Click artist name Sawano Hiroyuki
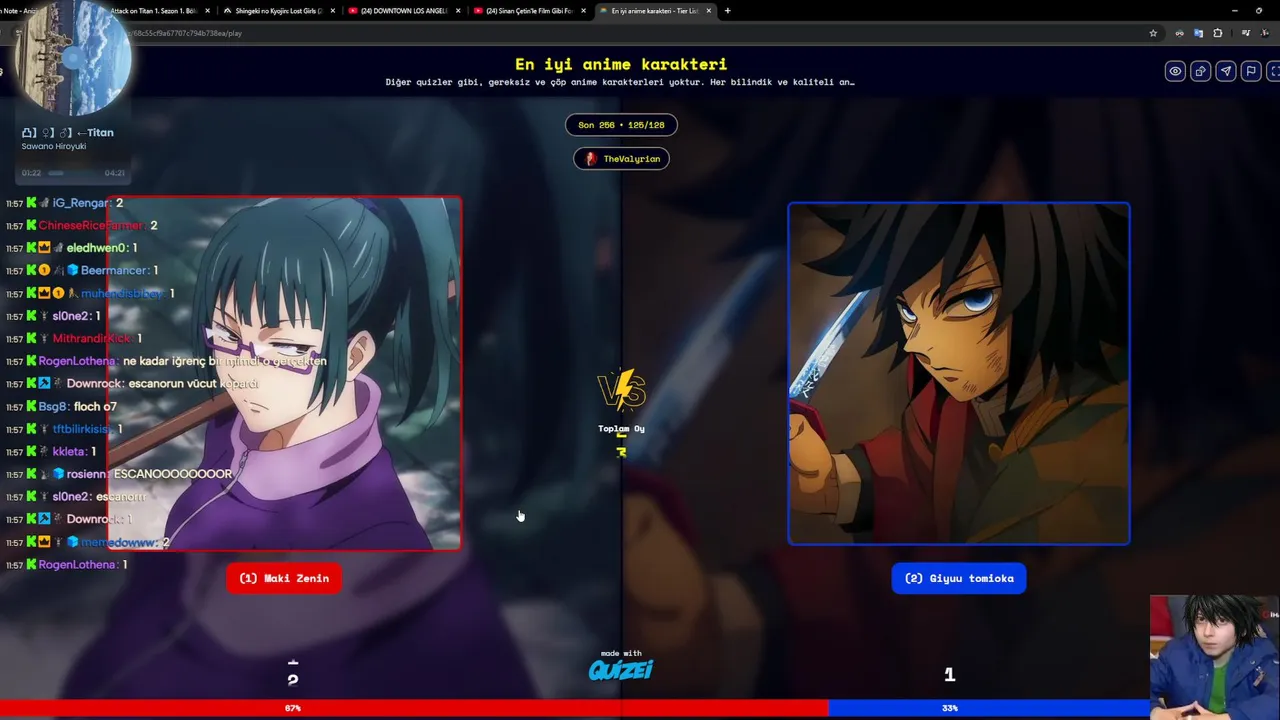 (54, 146)
